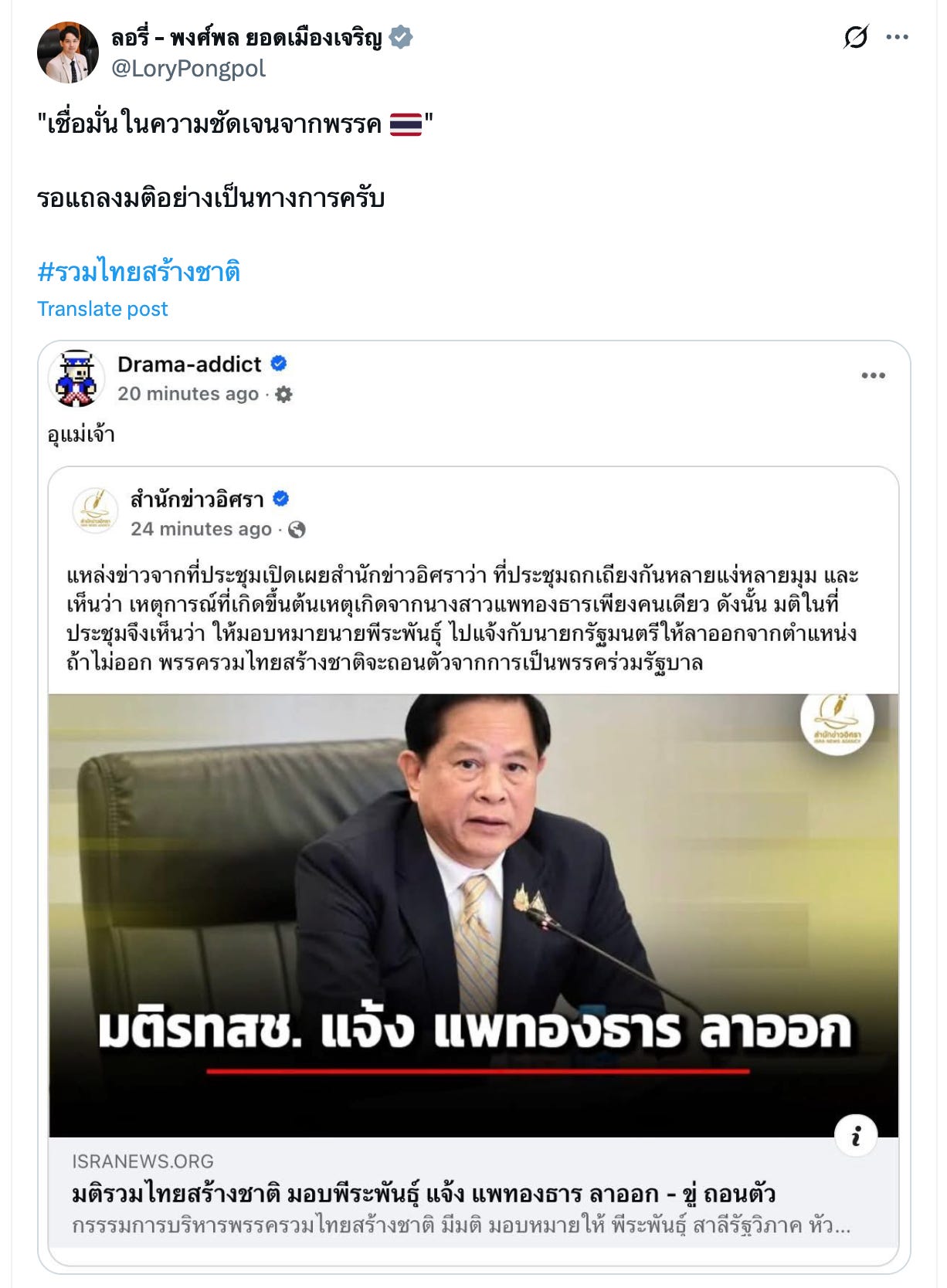The image size is (947, 1288).
Task: Open the ISRANEWS.ORG article headline link
Action: pos(423,1195)
